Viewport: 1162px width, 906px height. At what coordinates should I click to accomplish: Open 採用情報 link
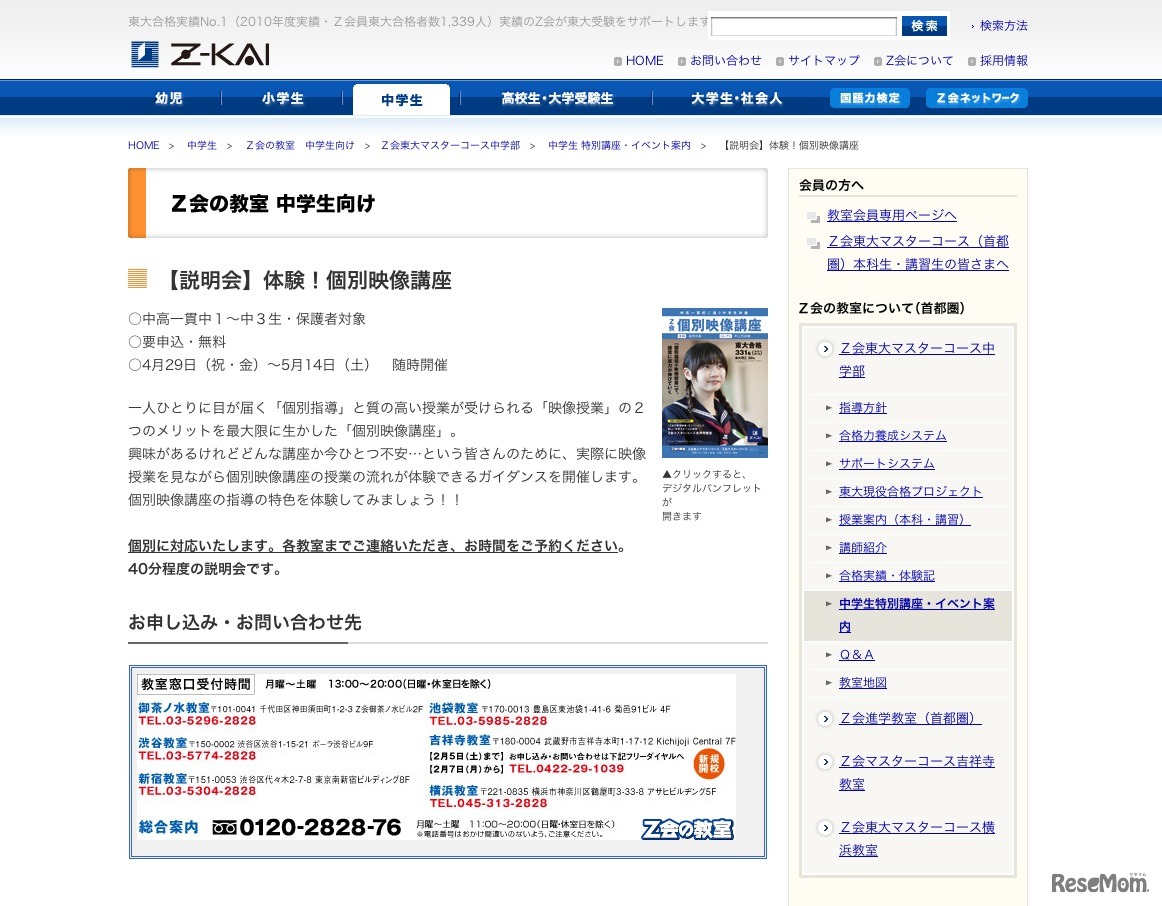click(x=1003, y=61)
